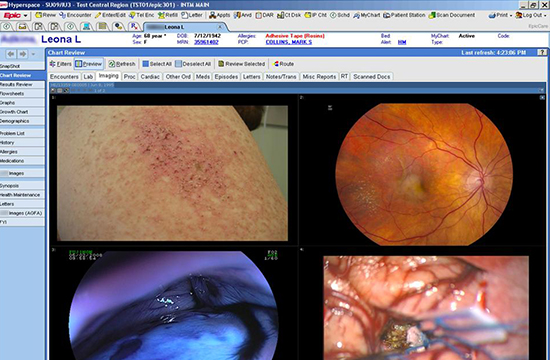Open the Refill toolbar icon
Screen dimensions: 550x360
161,15
